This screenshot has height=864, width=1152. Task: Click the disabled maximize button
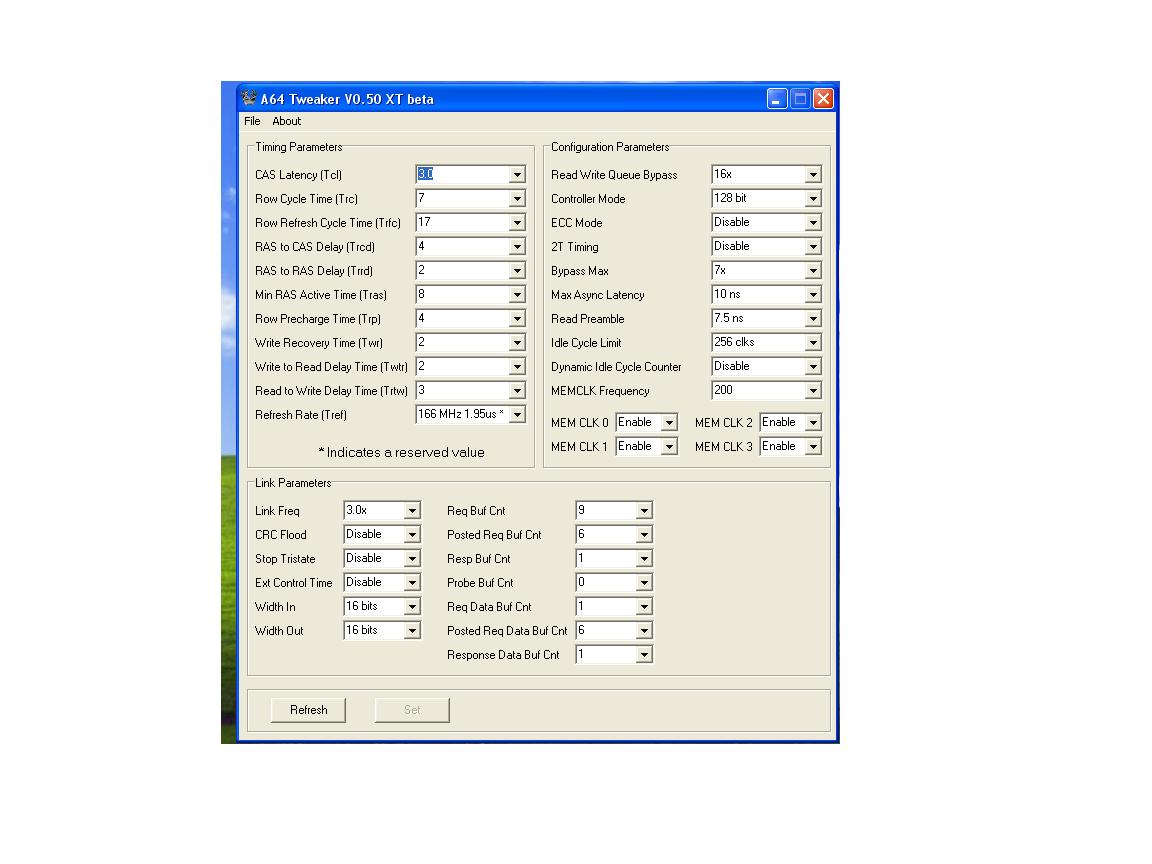tap(800, 98)
